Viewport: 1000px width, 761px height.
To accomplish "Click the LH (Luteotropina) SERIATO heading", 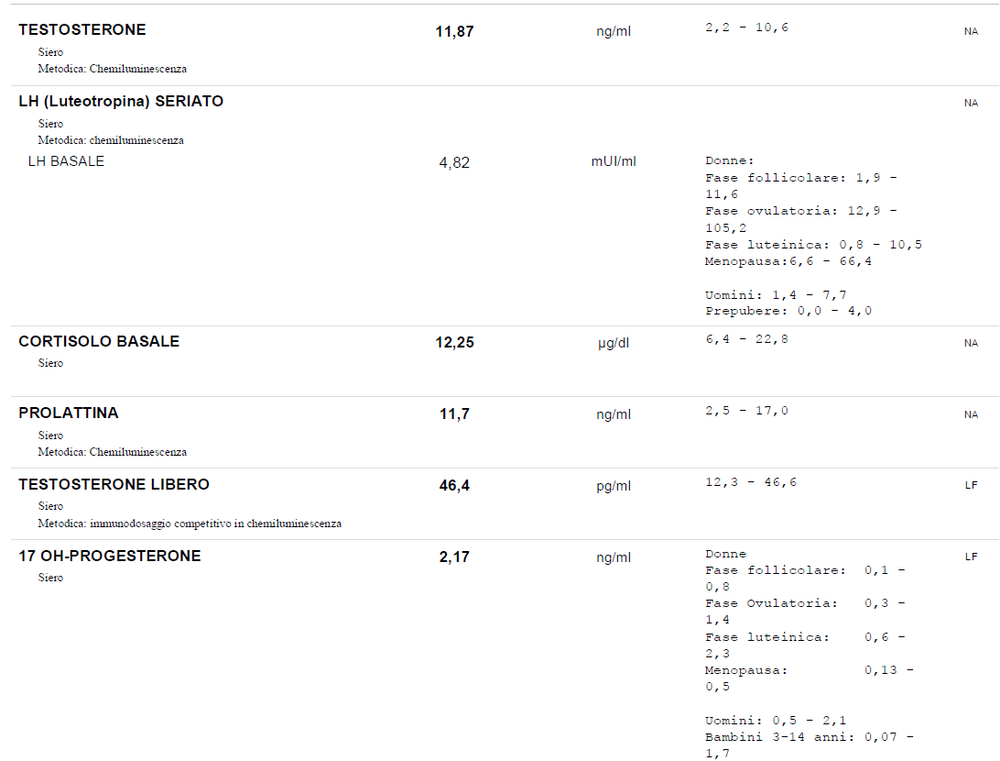I will point(121,102).
